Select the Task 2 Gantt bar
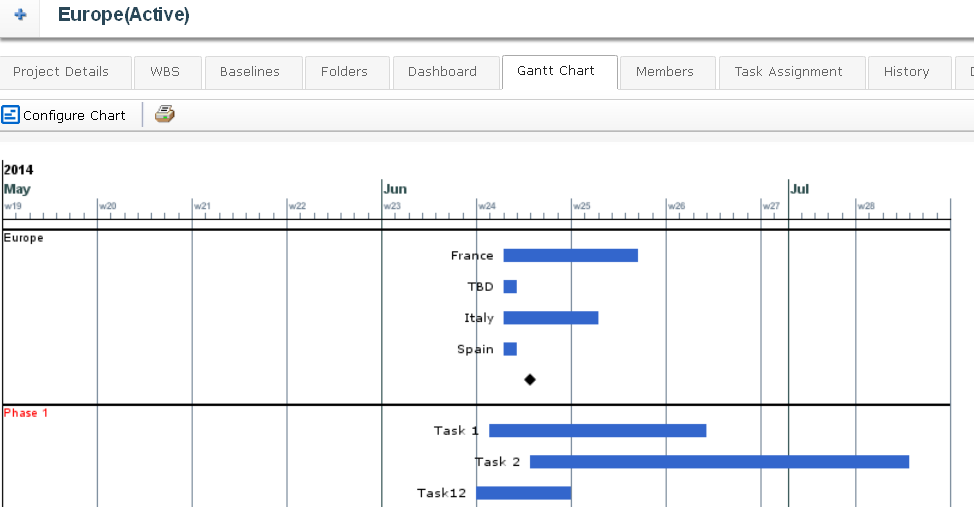The image size is (974, 507). (719, 462)
